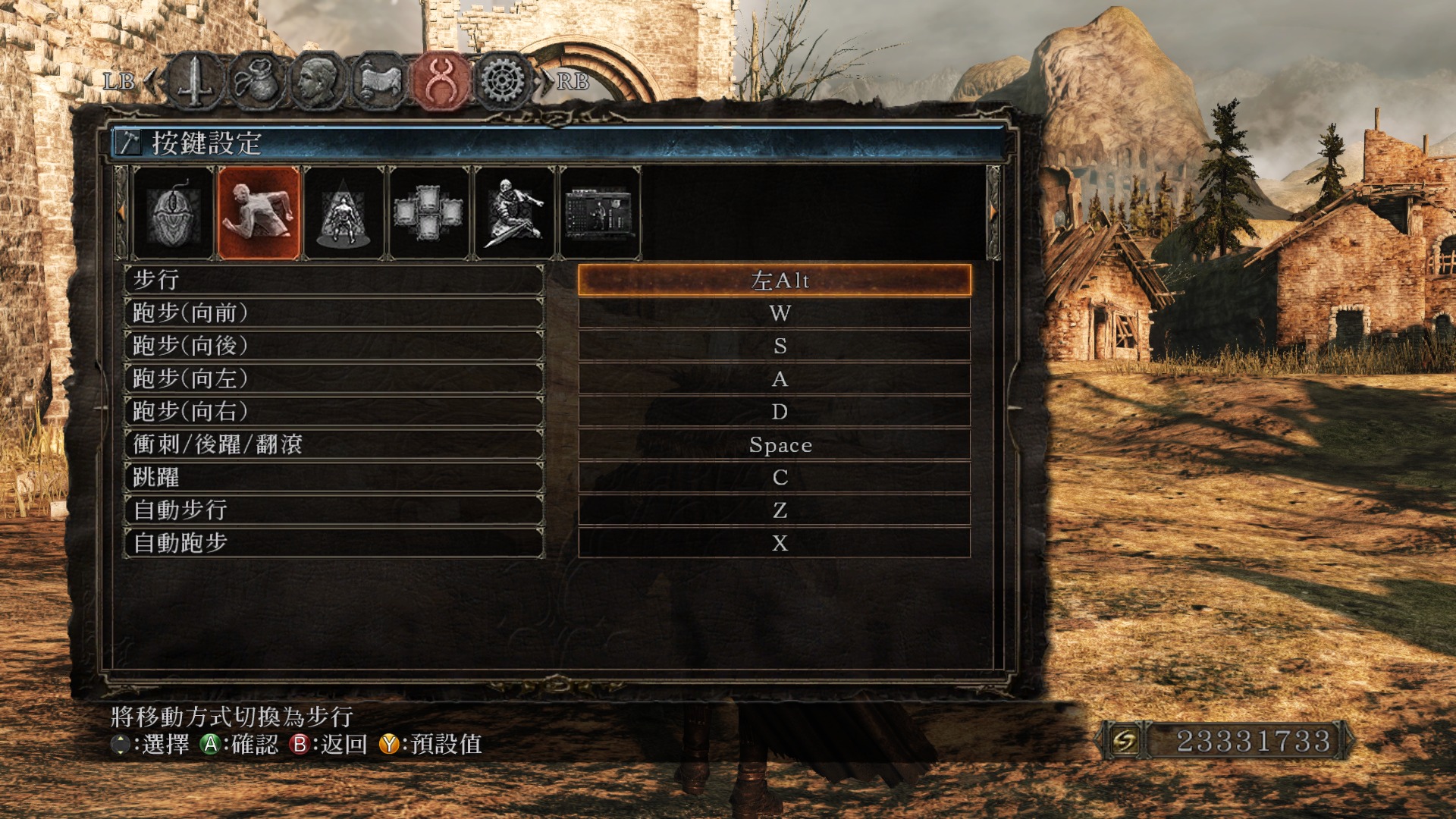Select the menu screen controls category icon
This screenshot has width=1456, height=819.
point(599,214)
